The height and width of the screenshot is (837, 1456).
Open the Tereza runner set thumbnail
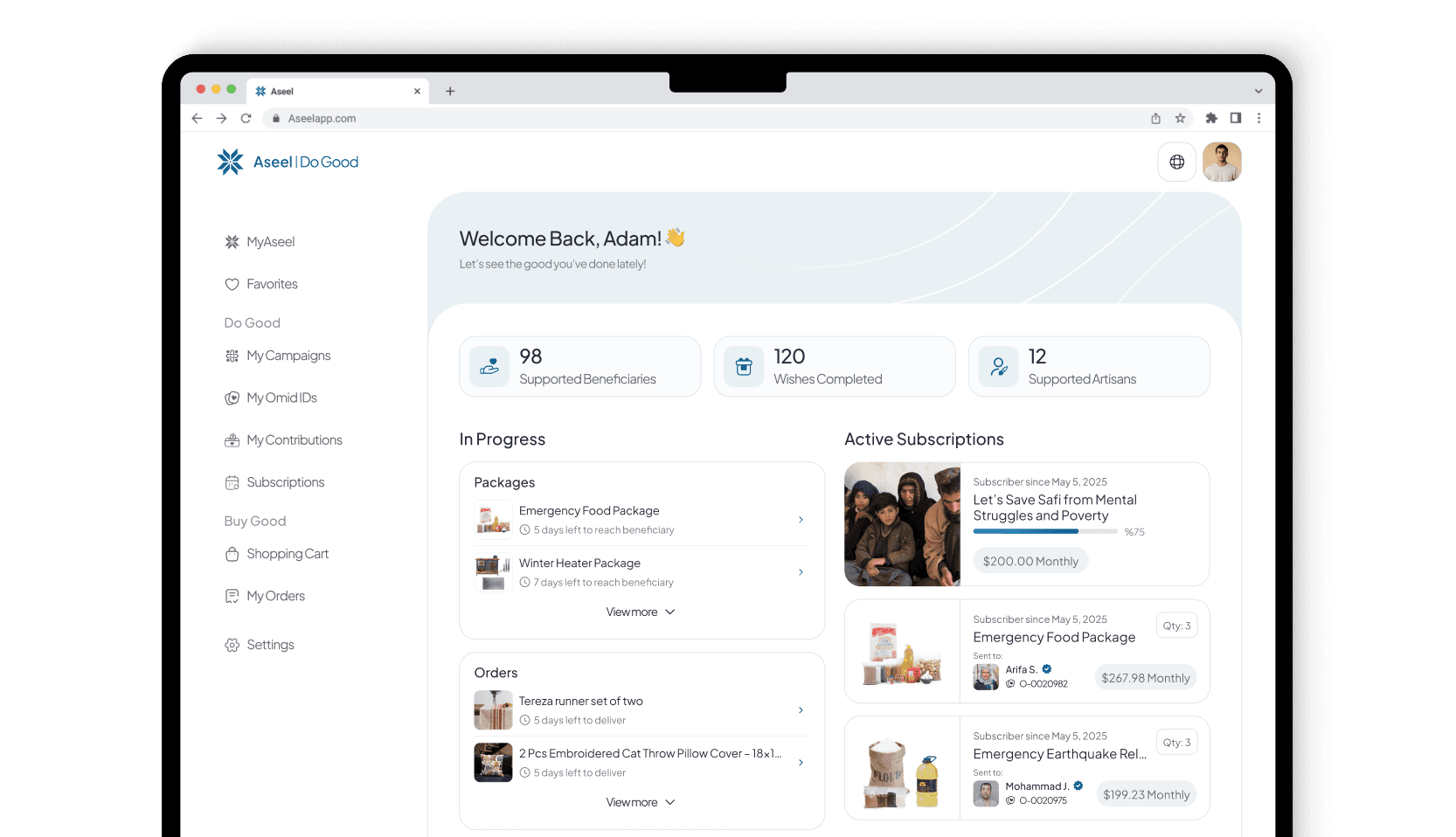(x=493, y=710)
